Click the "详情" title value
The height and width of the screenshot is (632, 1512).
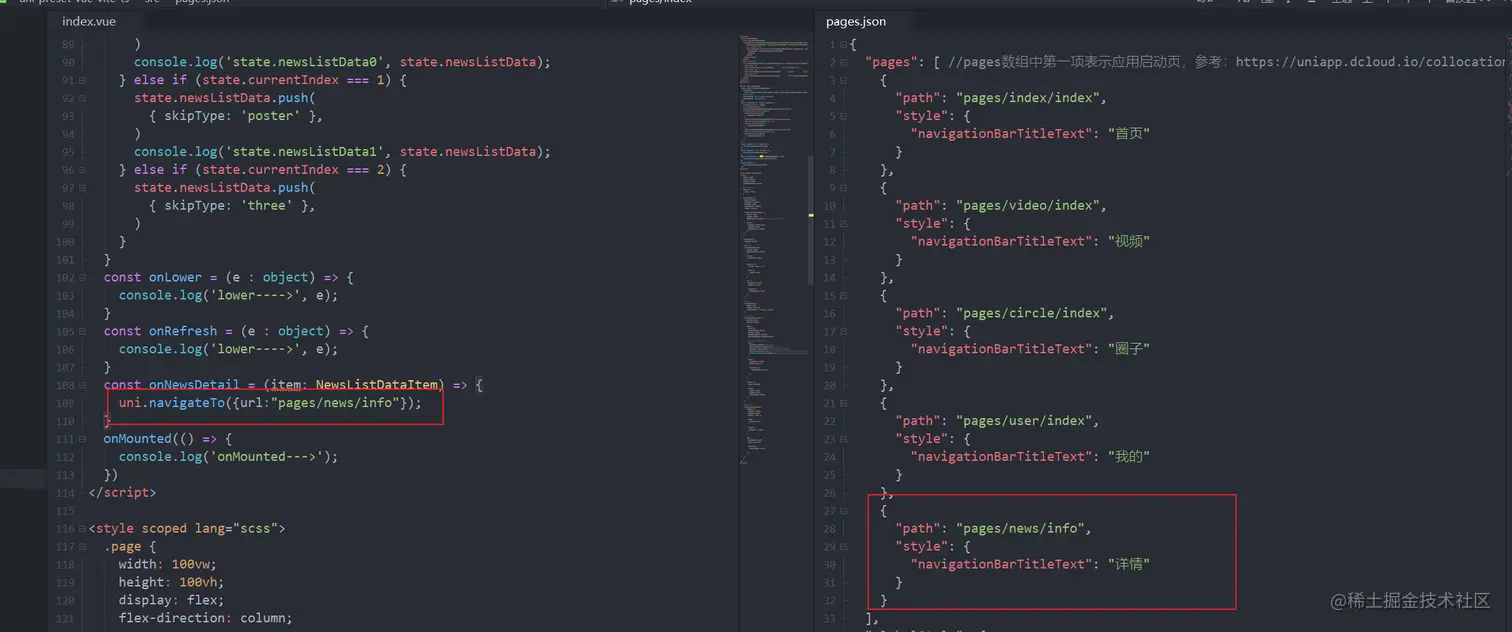tap(1129, 565)
